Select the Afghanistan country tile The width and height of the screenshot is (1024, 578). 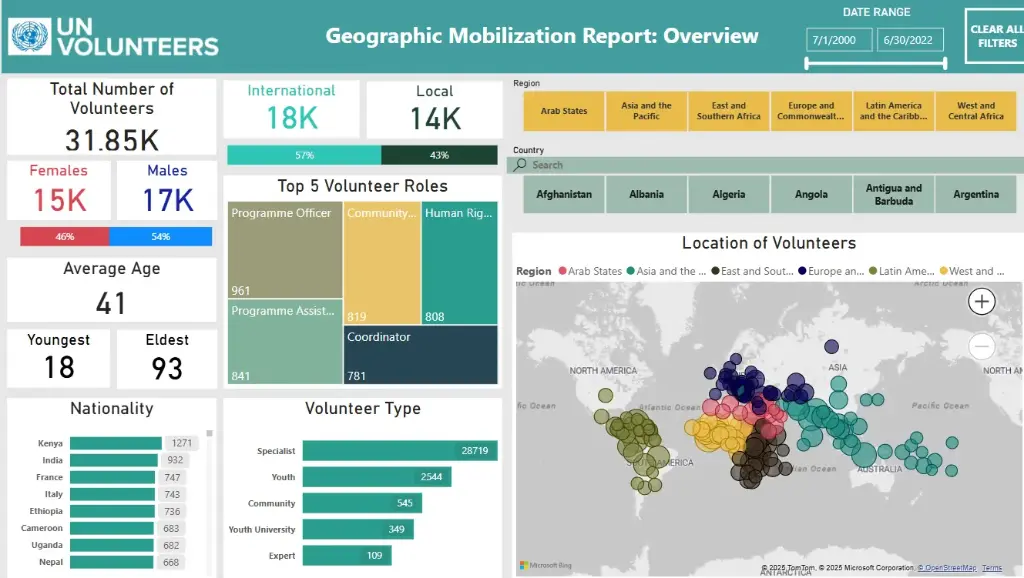pos(564,194)
